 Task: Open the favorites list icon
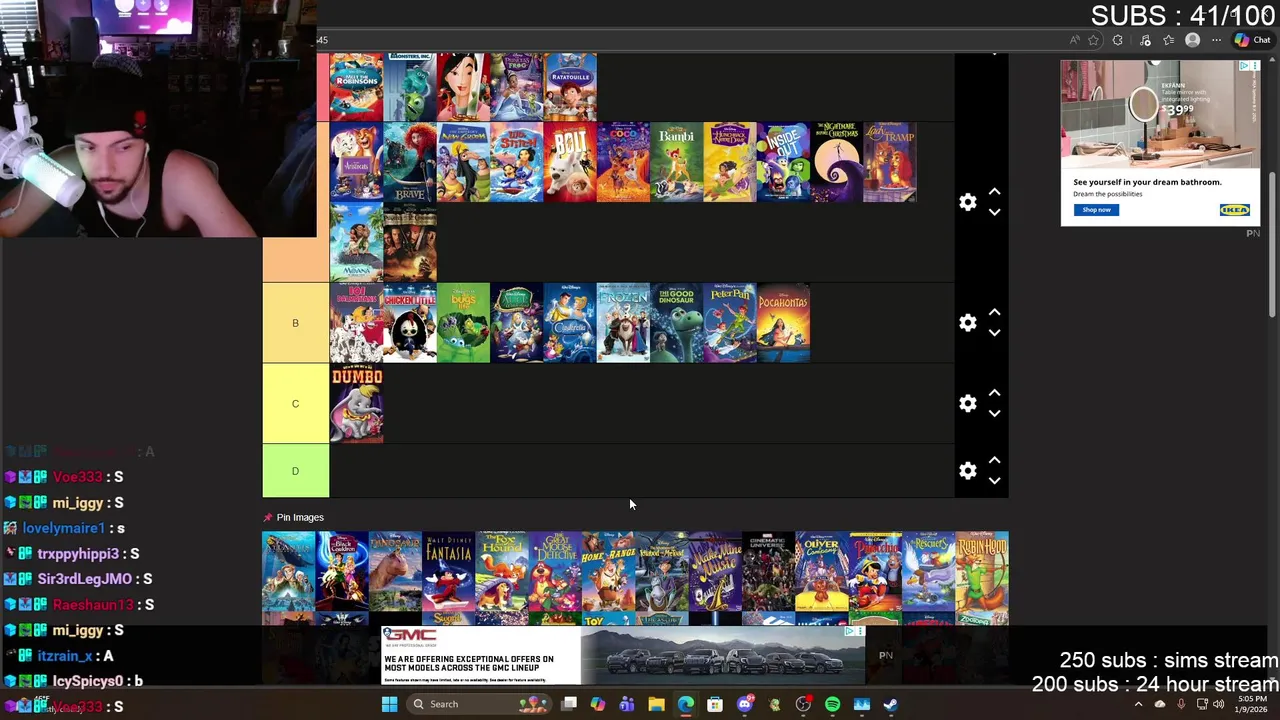(x=1168, y=40)
